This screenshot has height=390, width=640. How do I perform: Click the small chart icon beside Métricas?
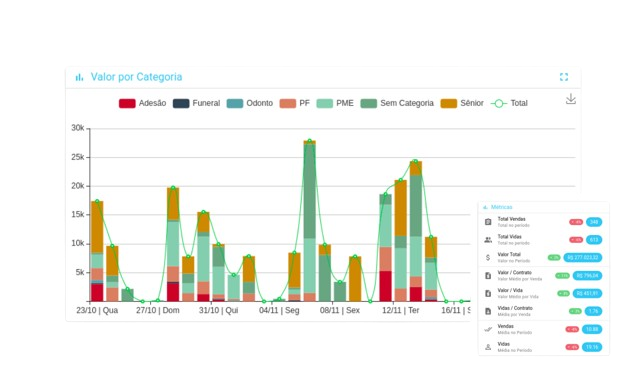point(485,207)
